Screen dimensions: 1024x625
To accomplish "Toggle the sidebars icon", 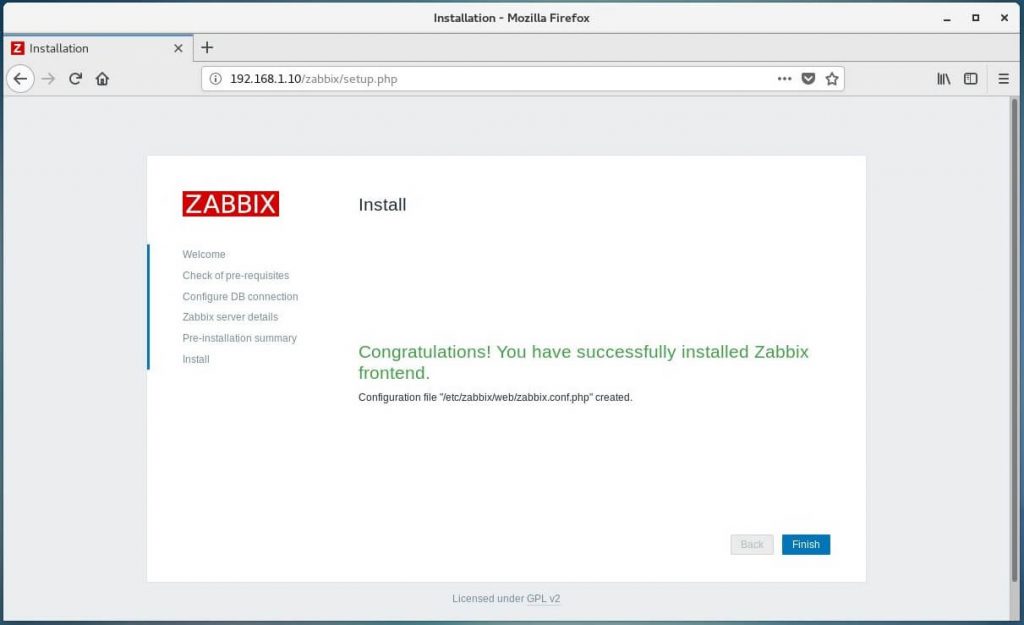I will point(970,79).
